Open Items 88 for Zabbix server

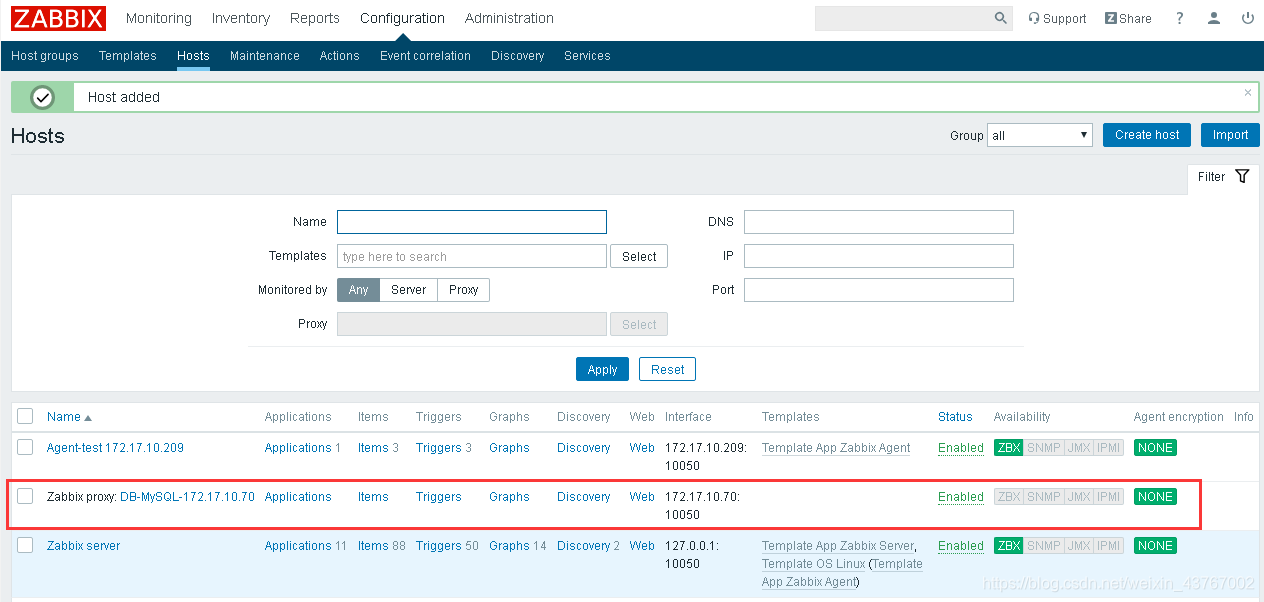[373, 546]
